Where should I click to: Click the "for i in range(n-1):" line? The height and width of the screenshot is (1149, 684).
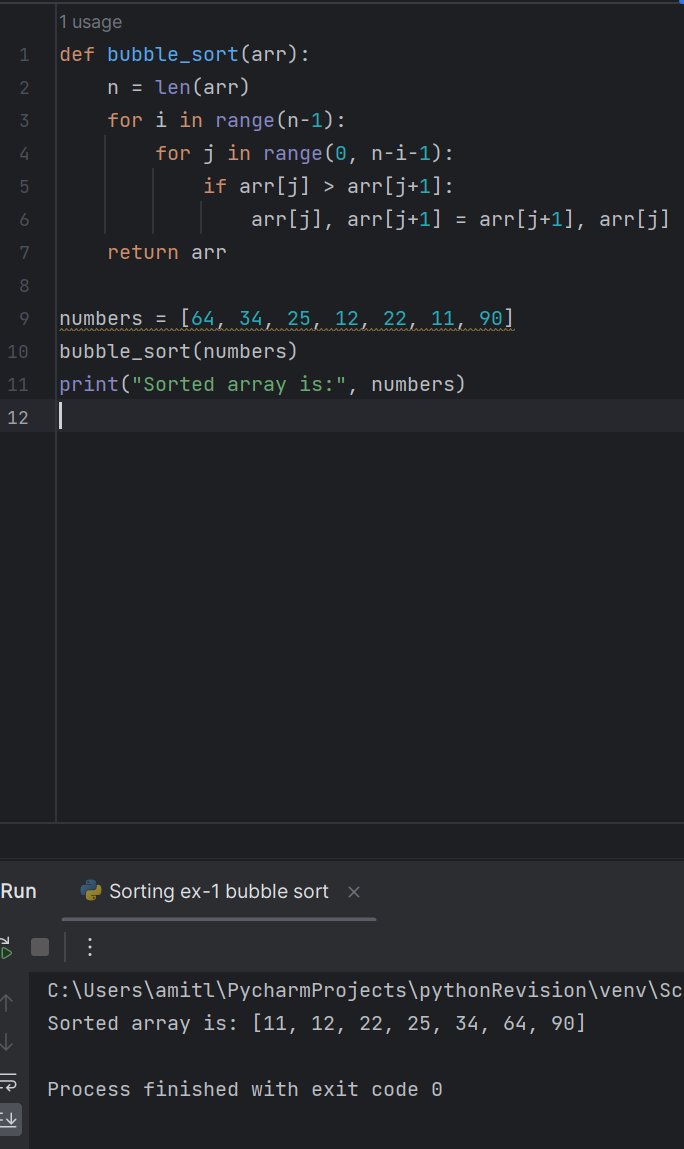tap(226, 121)
